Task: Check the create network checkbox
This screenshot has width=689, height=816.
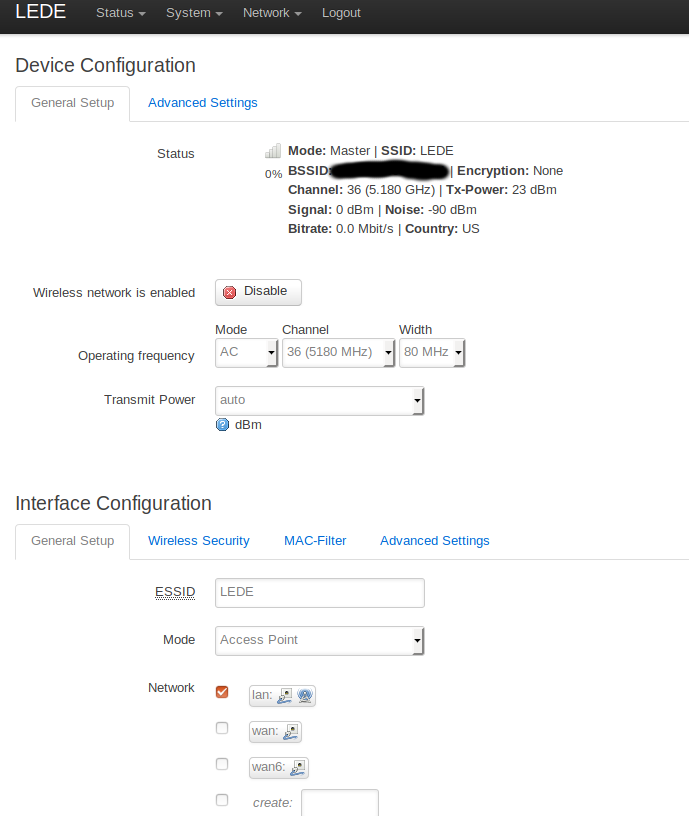Action: (x=222, y=800)
